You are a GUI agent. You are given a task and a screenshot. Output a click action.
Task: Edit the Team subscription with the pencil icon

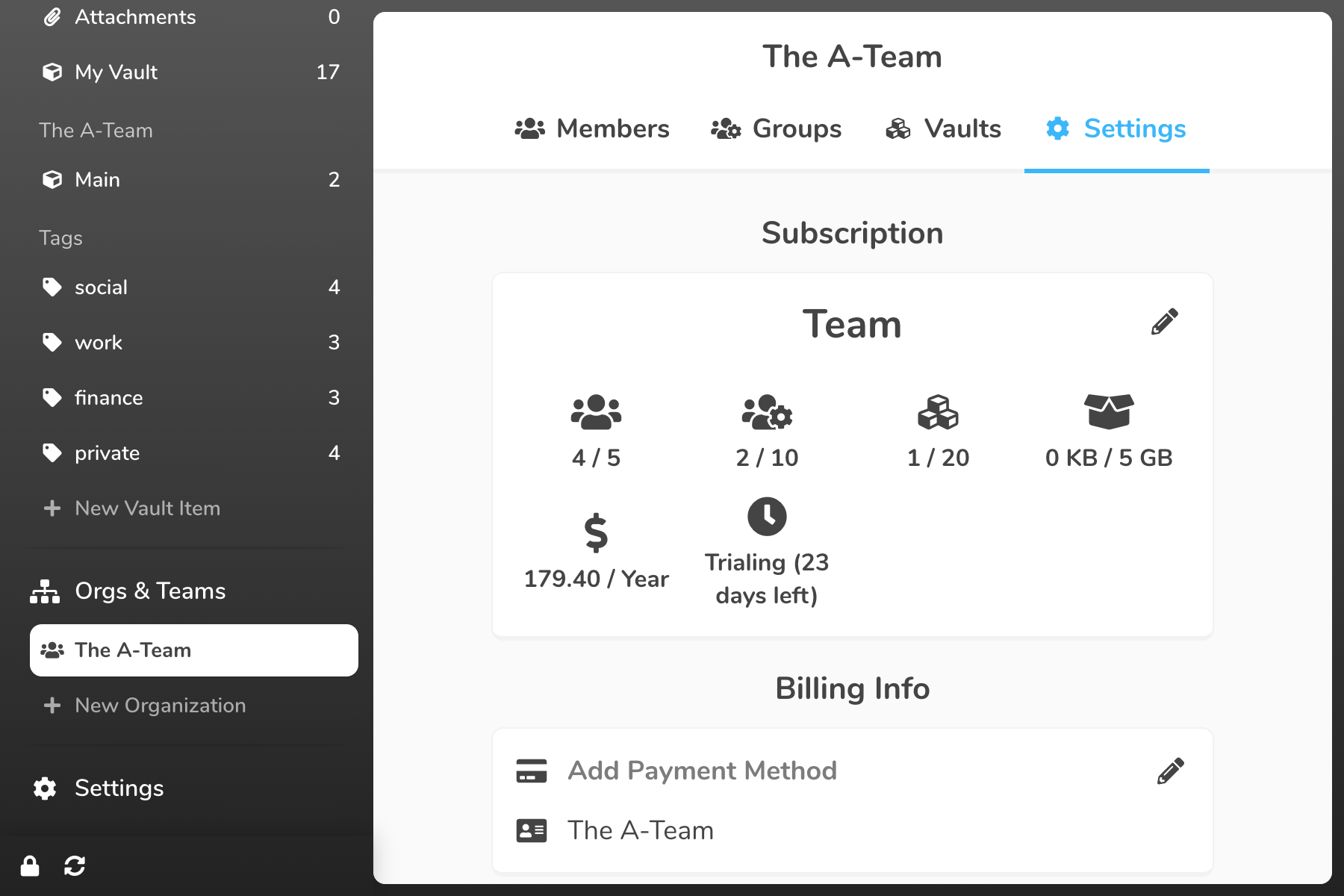1164,322
